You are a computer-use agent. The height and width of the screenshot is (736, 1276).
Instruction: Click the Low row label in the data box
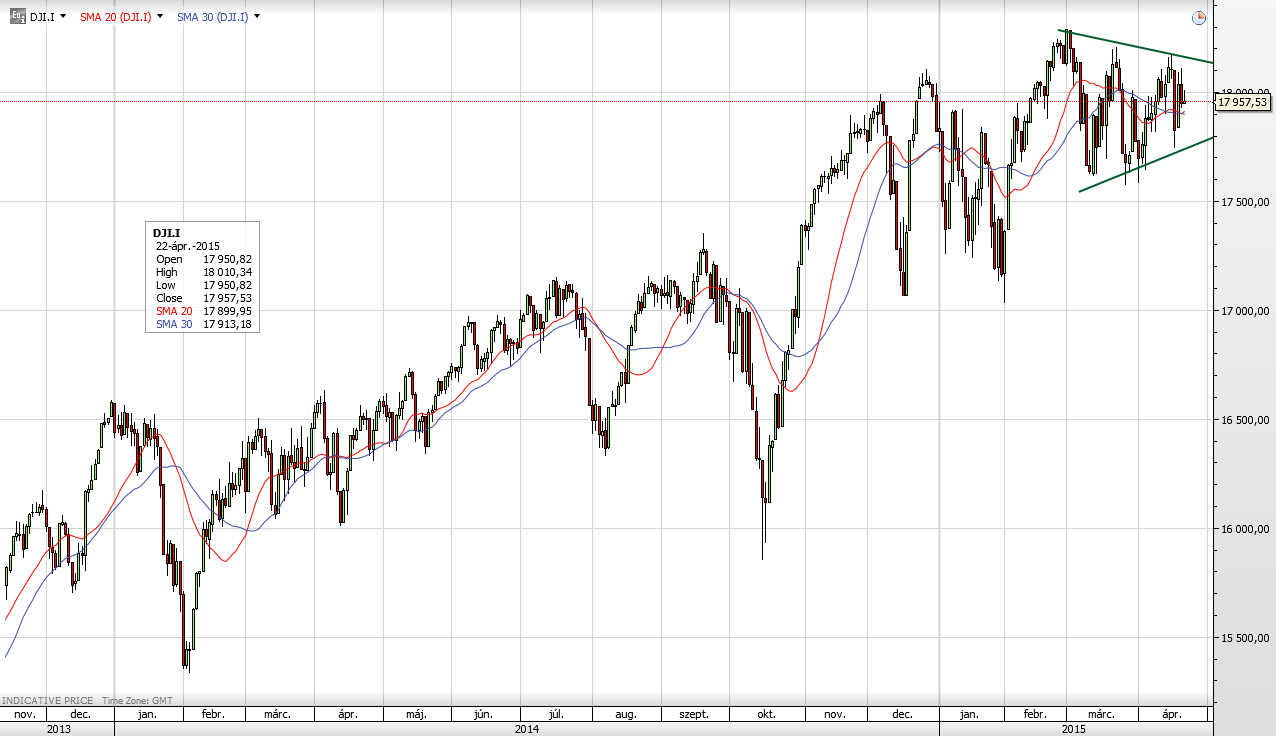(x=165, y=285)
